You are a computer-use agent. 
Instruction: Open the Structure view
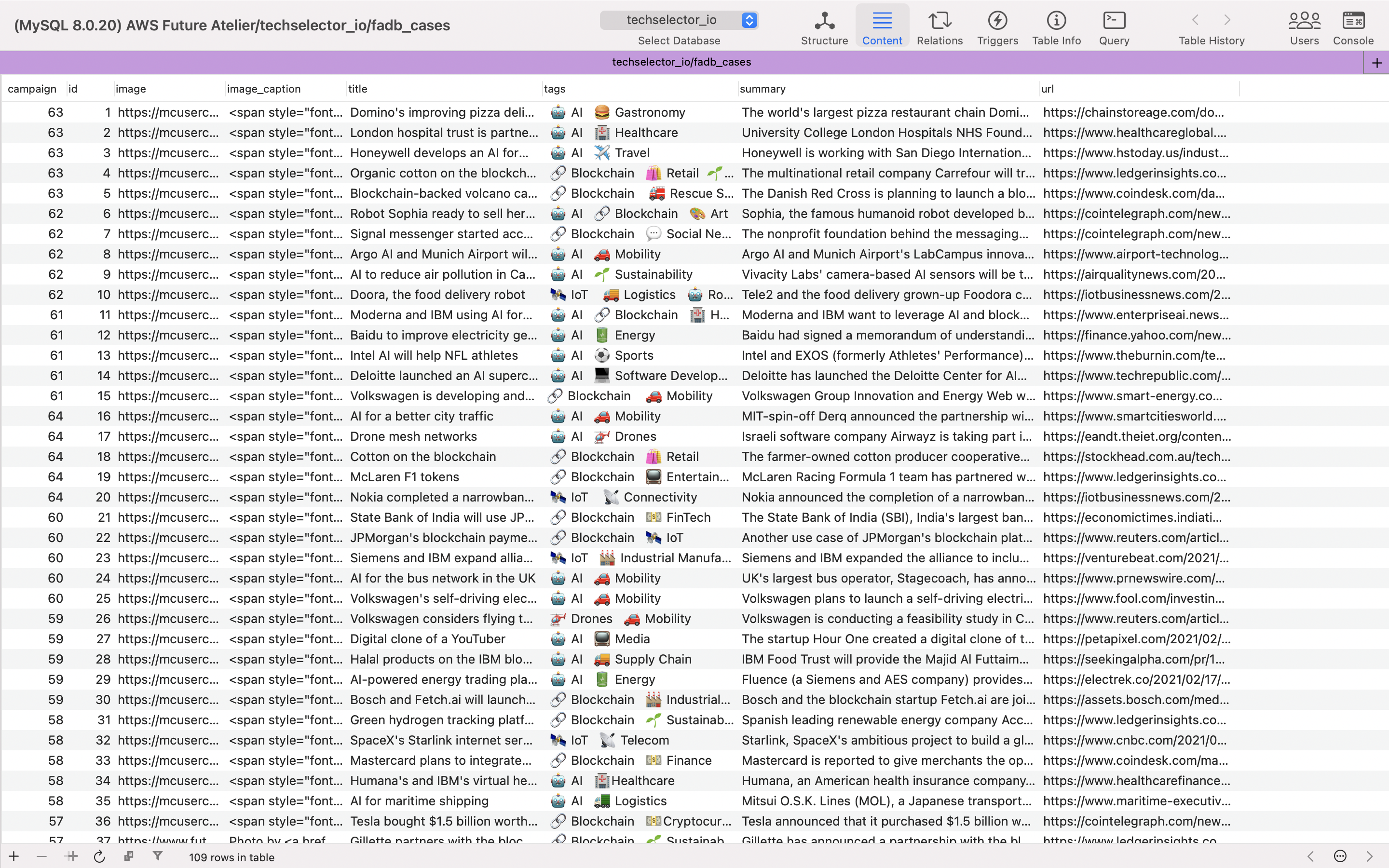tap(824, 27)
